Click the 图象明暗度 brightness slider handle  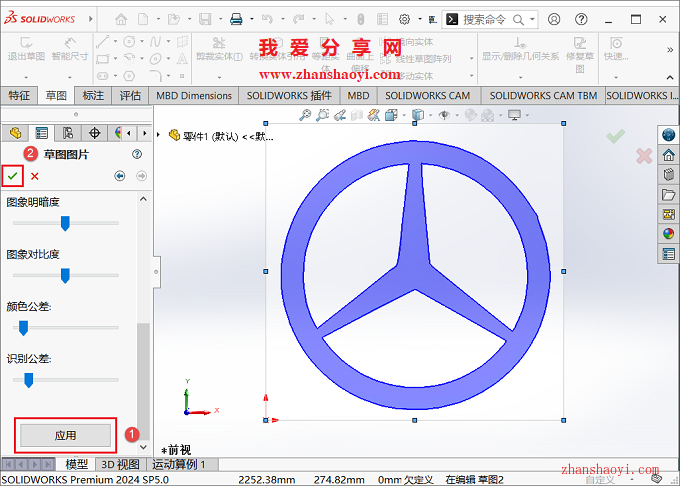[x=65, y=222]
